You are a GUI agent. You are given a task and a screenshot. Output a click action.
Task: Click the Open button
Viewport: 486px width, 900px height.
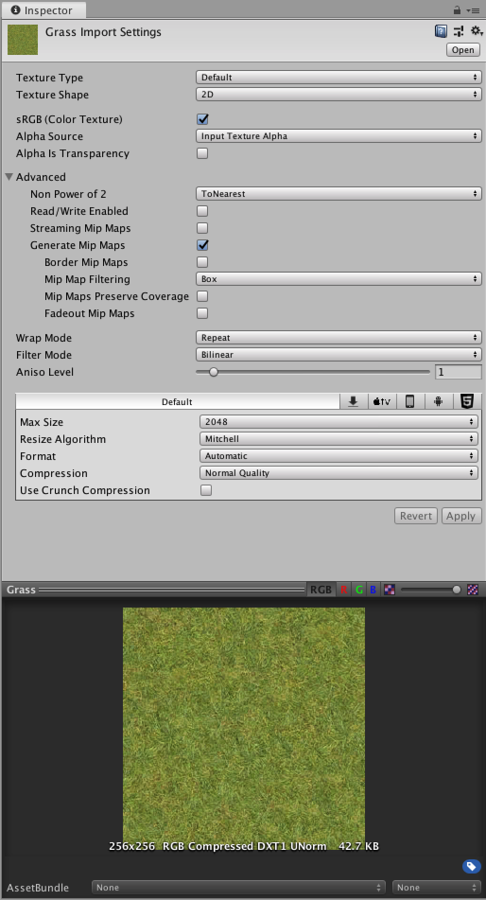(463, 50)
